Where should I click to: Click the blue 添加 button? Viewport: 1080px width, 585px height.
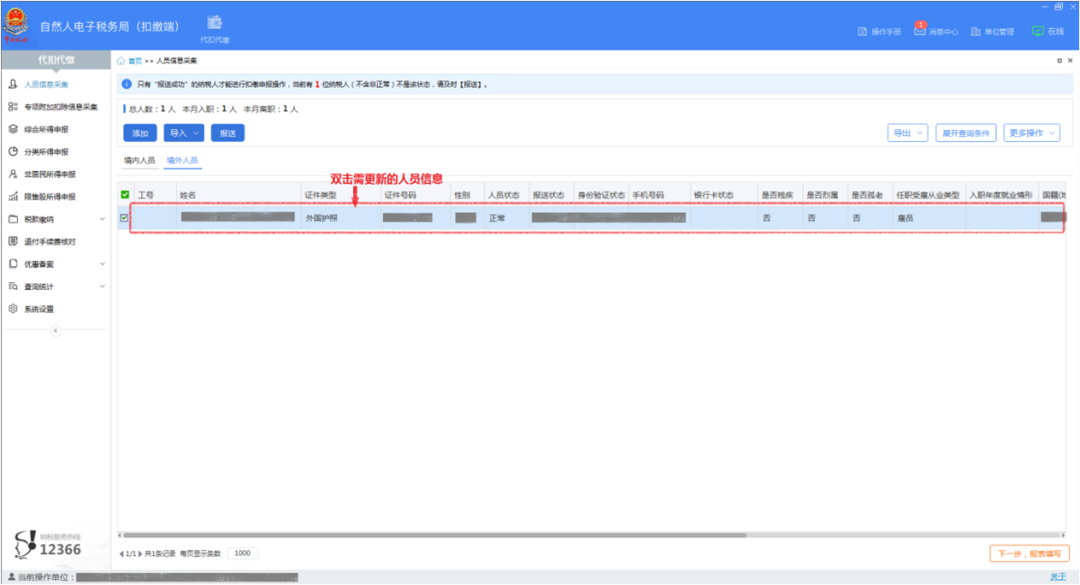(140, 133)
